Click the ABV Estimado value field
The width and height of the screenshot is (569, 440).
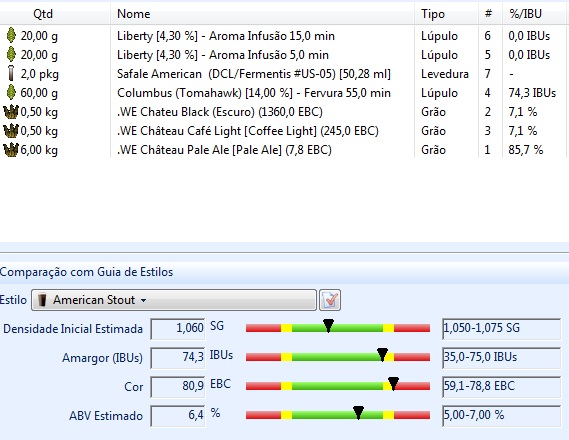[x=178, y=416]
